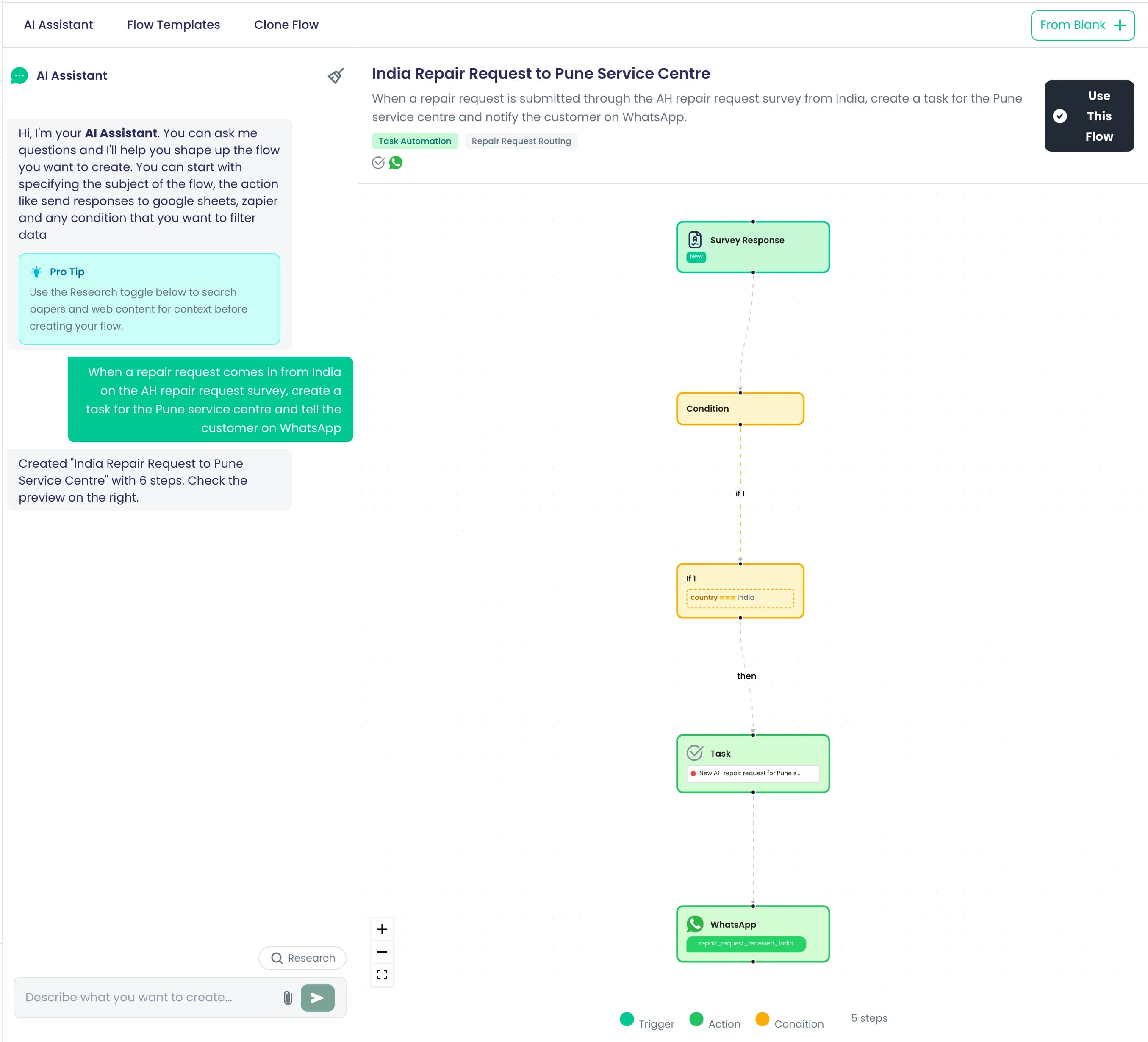Click the 'Action' legend label
1148x1042 pixels.
[724, 1024]
